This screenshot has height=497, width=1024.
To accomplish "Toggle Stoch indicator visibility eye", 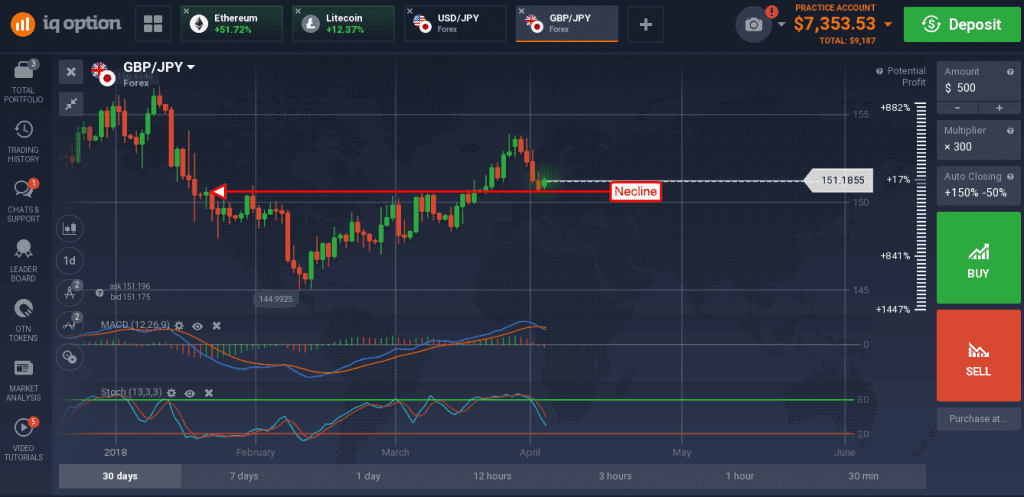I will click(190, 393).
